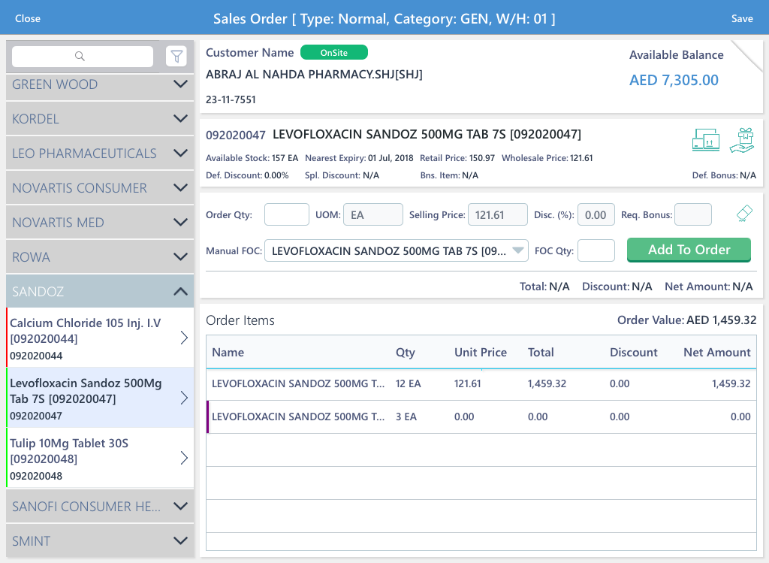Focus the Req. Bonus field
The image size is (769, 563).
(692, 215)
